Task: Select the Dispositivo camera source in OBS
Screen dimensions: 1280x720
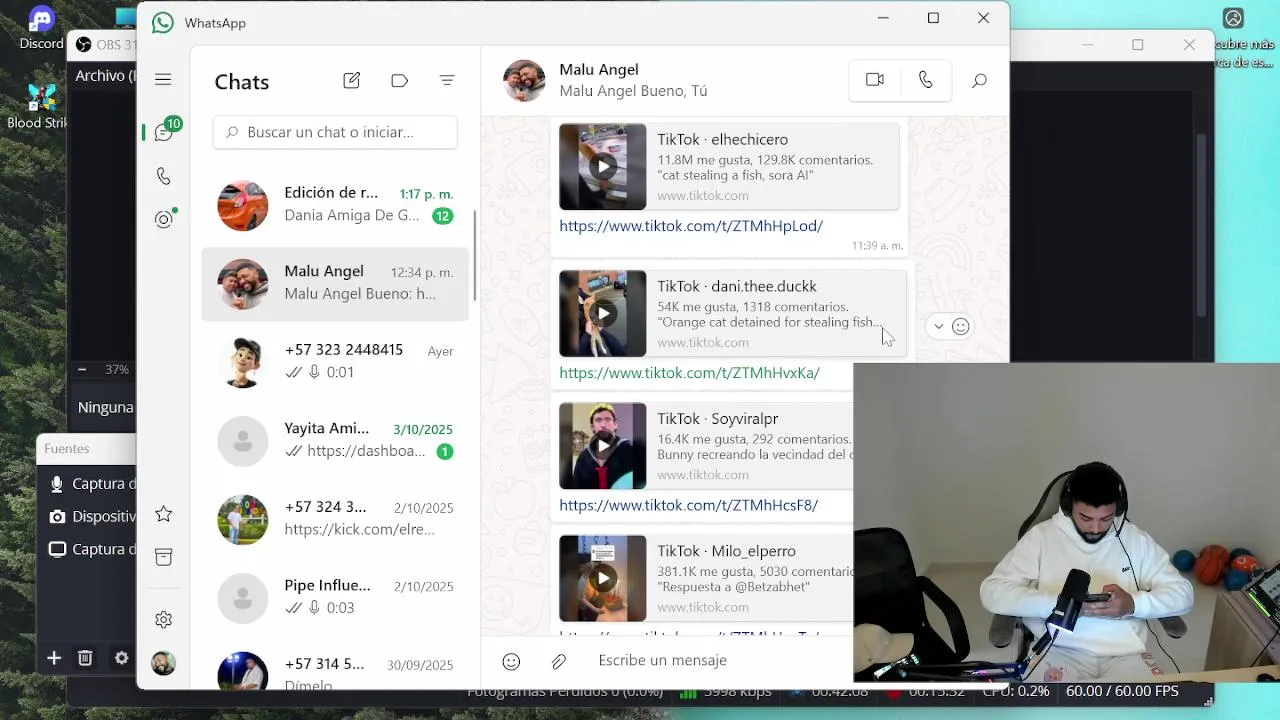Action: 90,517
